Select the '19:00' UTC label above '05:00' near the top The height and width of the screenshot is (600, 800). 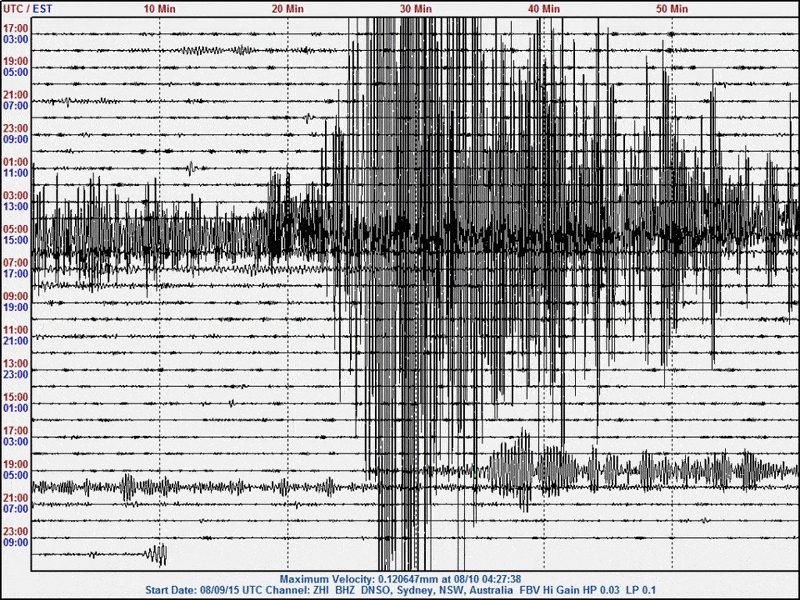coord(16,62)
